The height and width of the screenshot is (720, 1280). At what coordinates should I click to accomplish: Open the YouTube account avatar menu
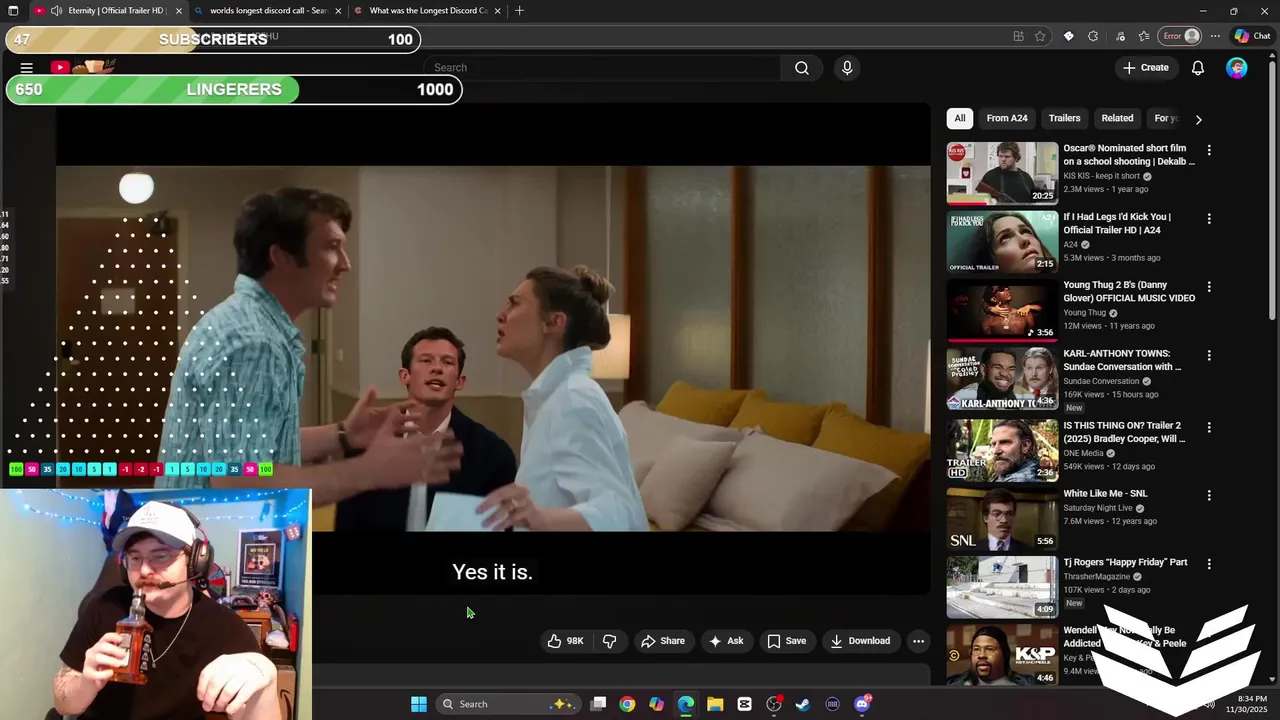[1237, 68]
